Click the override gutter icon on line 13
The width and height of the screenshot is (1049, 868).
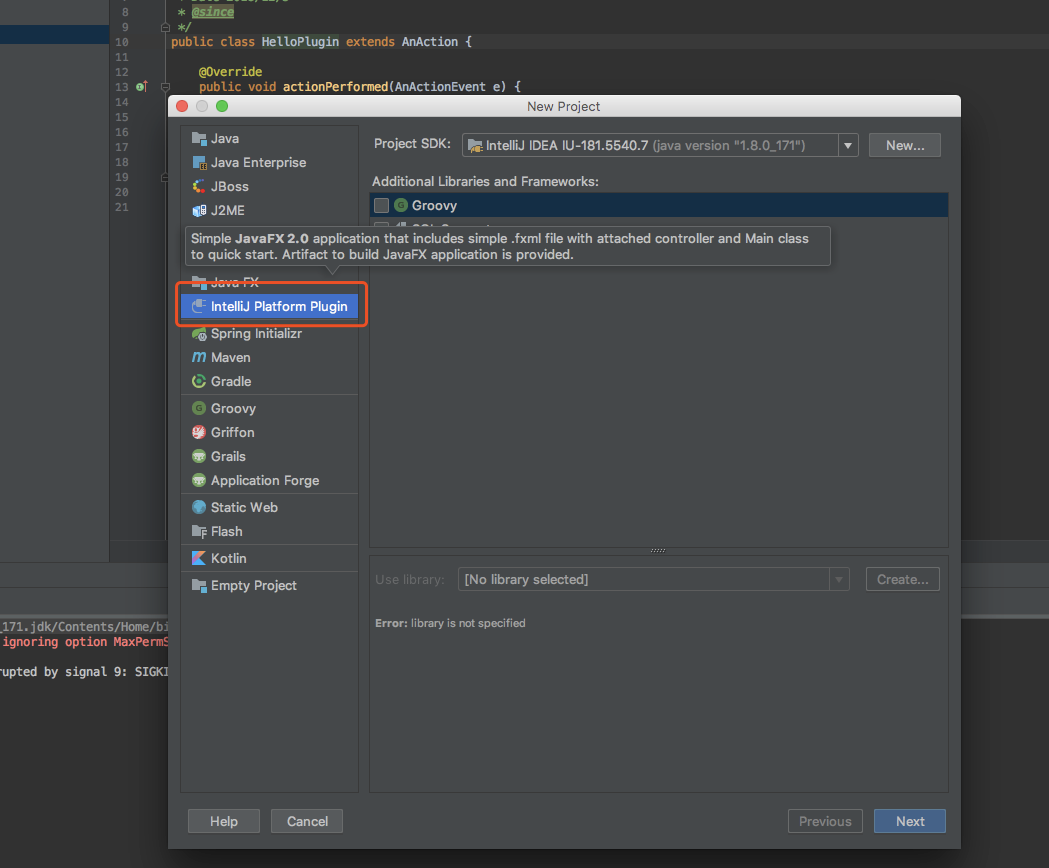(142, 86)
